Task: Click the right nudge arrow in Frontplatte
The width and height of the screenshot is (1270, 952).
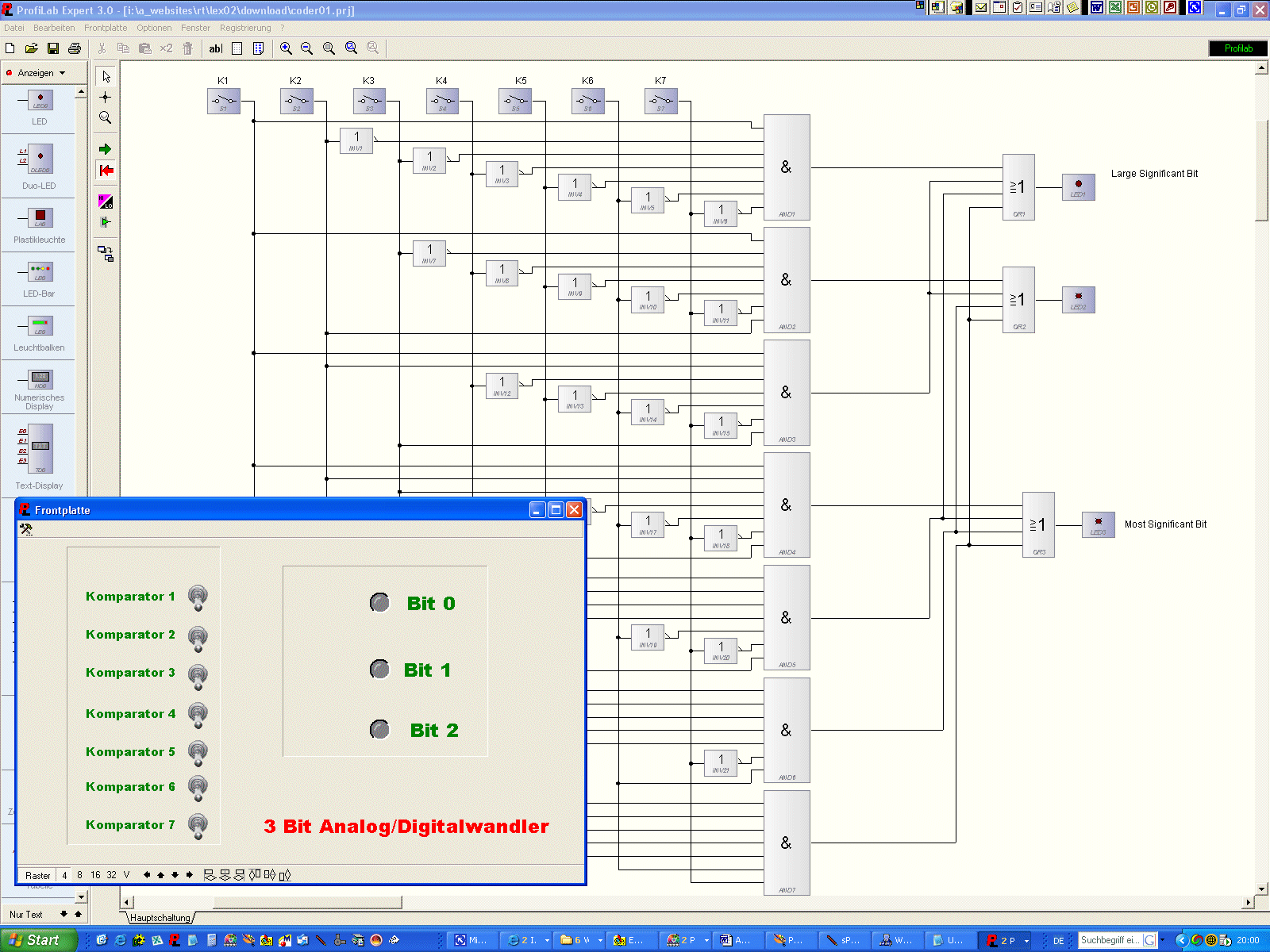Action: [189, 875]
